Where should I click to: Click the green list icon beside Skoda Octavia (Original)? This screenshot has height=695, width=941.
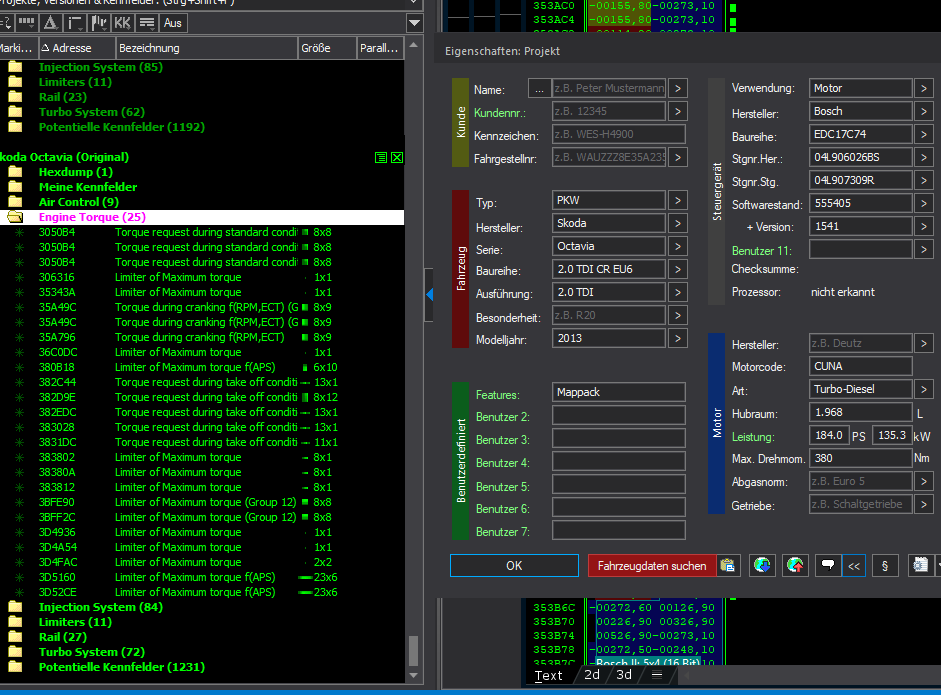(x=381, y=158)
